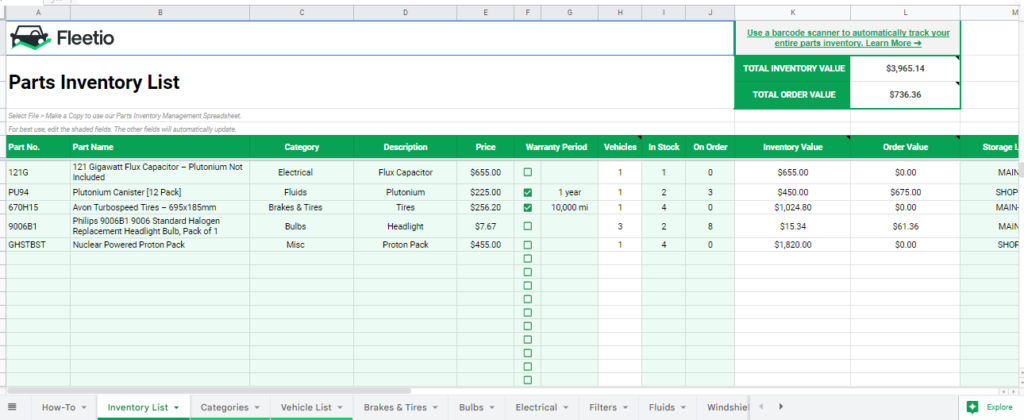Click the Part No. header cell
Viewport: 1024px width, 420px height.
(38, 147)
